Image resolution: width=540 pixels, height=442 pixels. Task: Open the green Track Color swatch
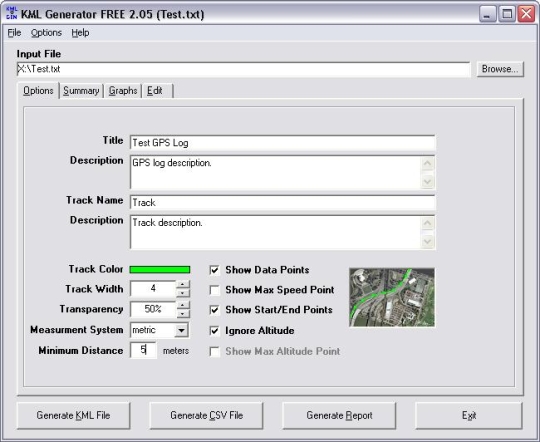coord(160,269)
